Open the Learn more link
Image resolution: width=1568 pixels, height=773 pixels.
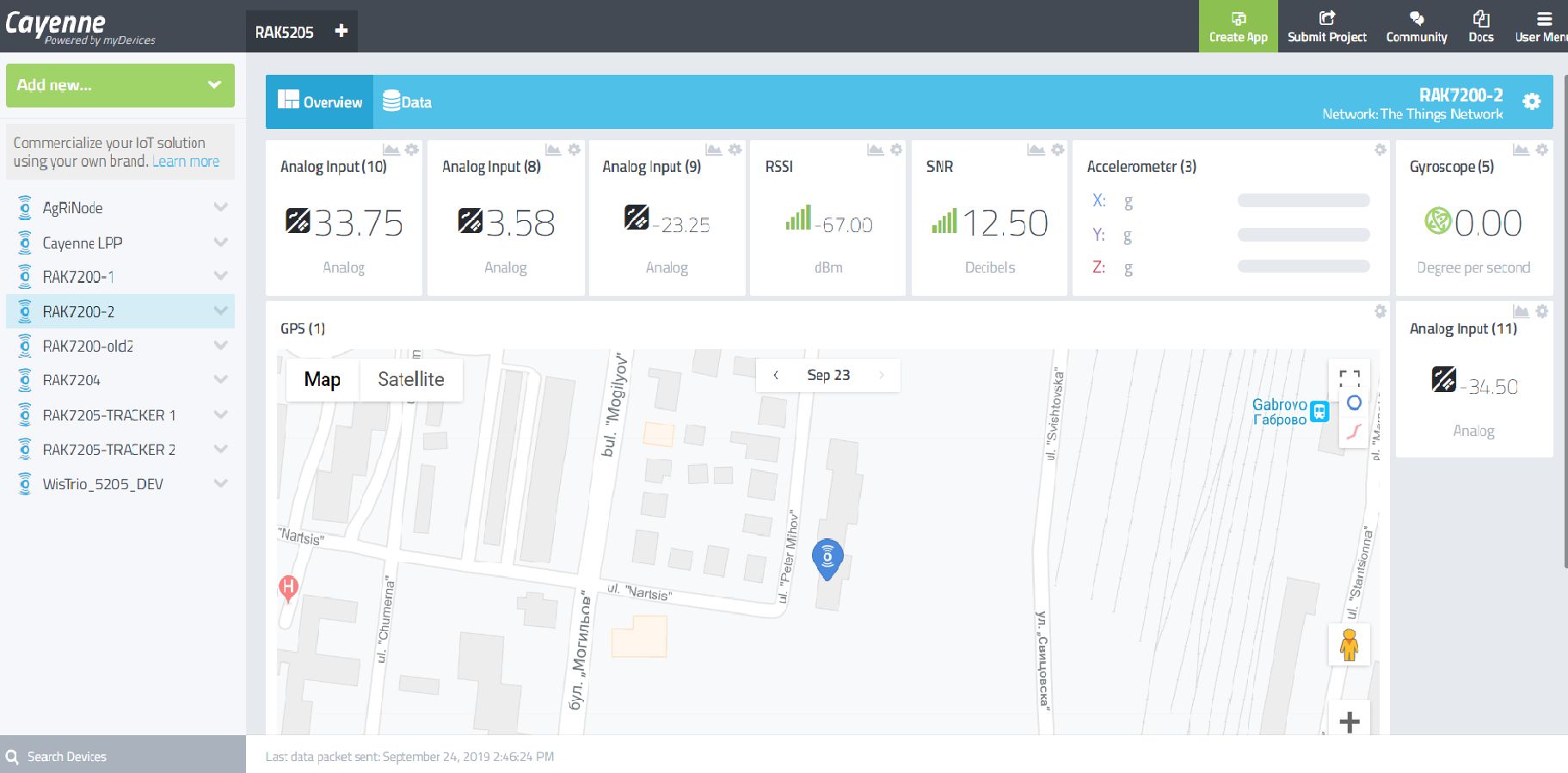186,162
